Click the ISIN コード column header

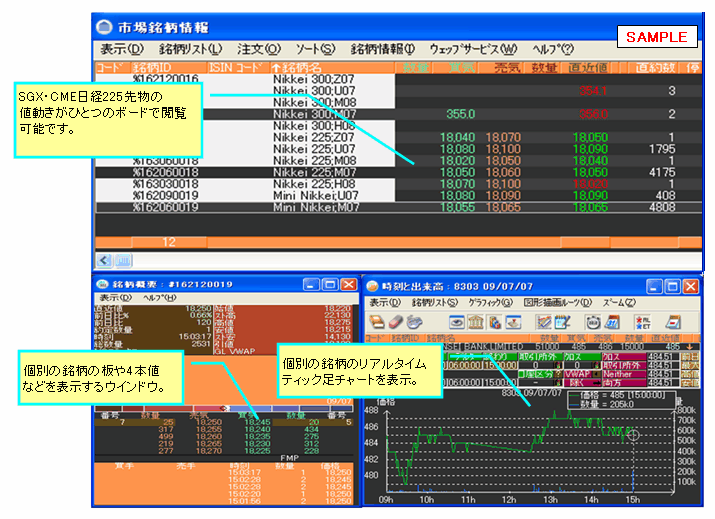[x=238, y=67]
